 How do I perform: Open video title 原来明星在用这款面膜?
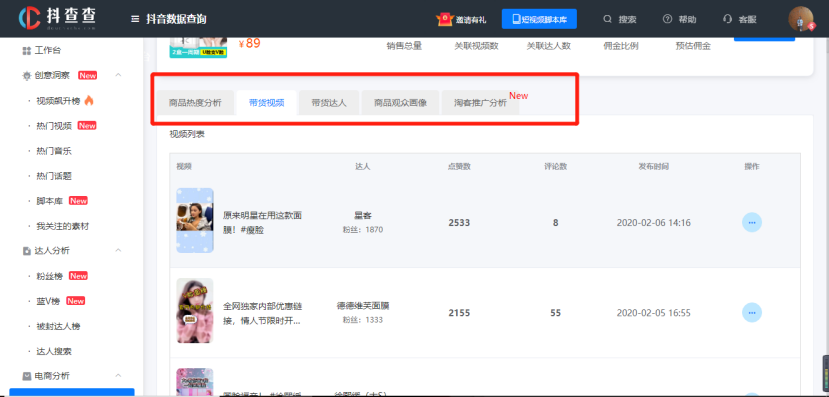tap(263, 223)
